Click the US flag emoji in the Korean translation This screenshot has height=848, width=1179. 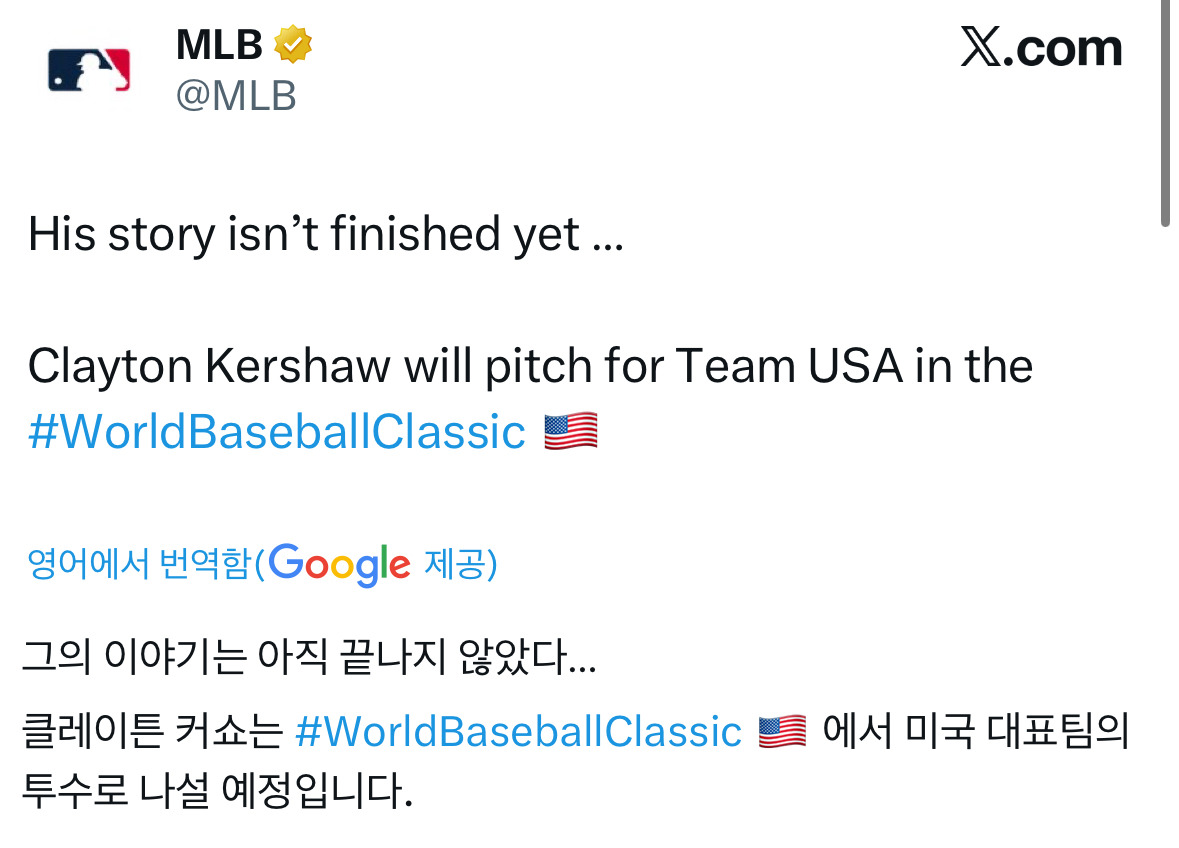(782, 732)
